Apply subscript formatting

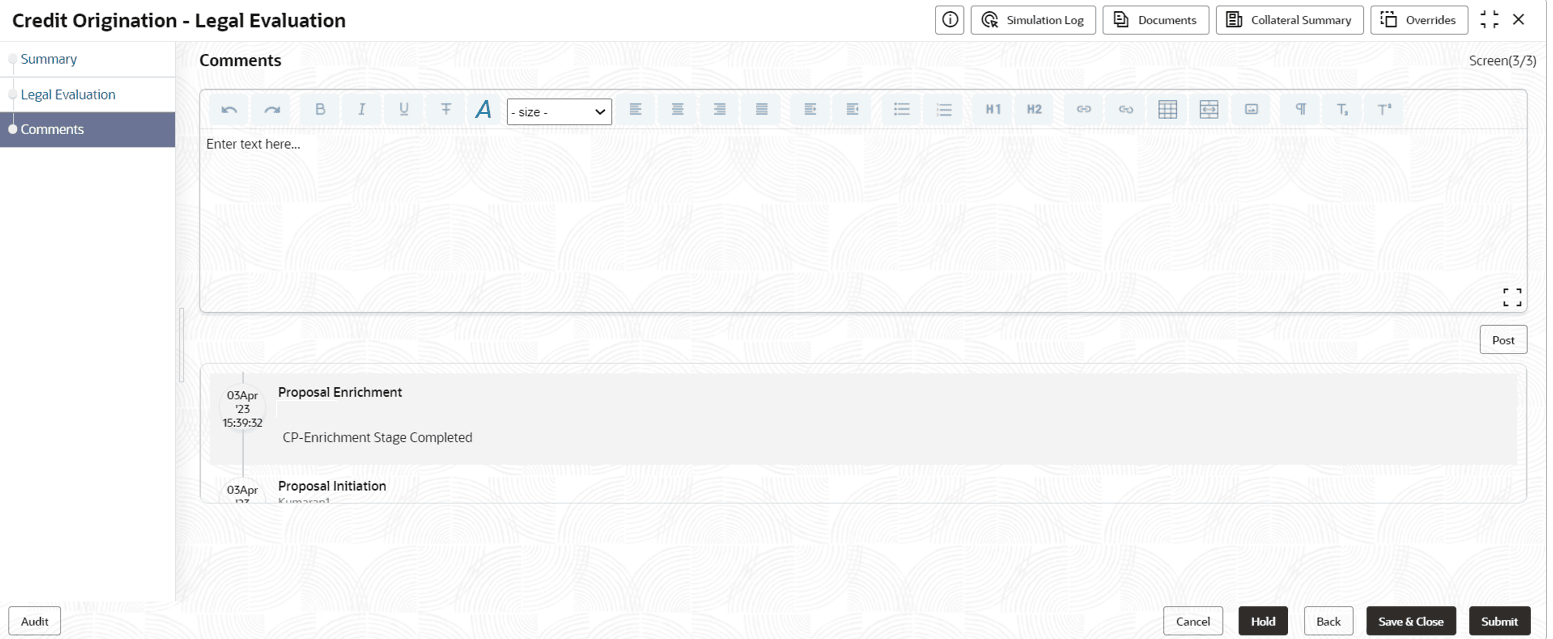1343,110
